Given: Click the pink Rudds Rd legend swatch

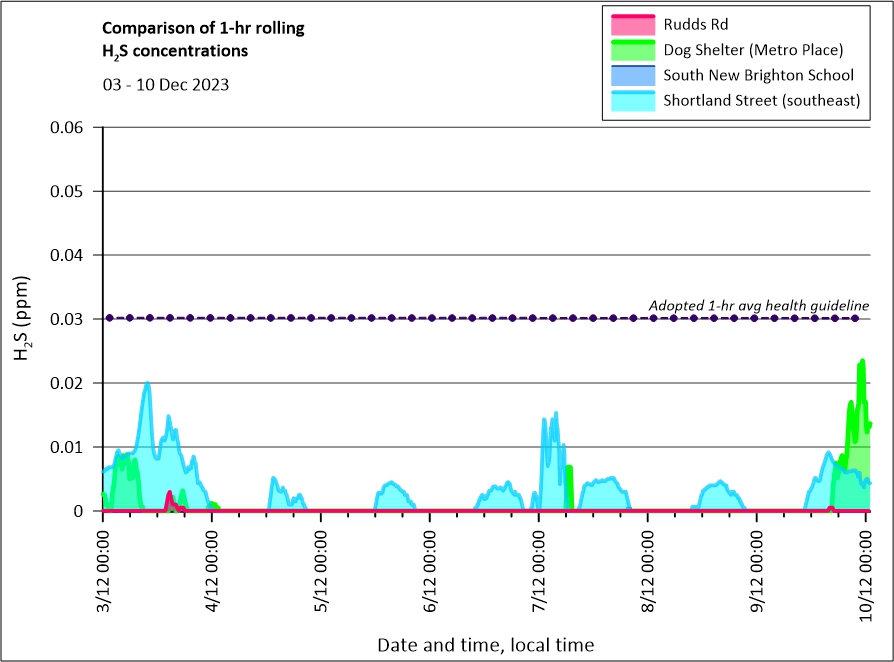Looking at the screenshot, I should [630, 23].
